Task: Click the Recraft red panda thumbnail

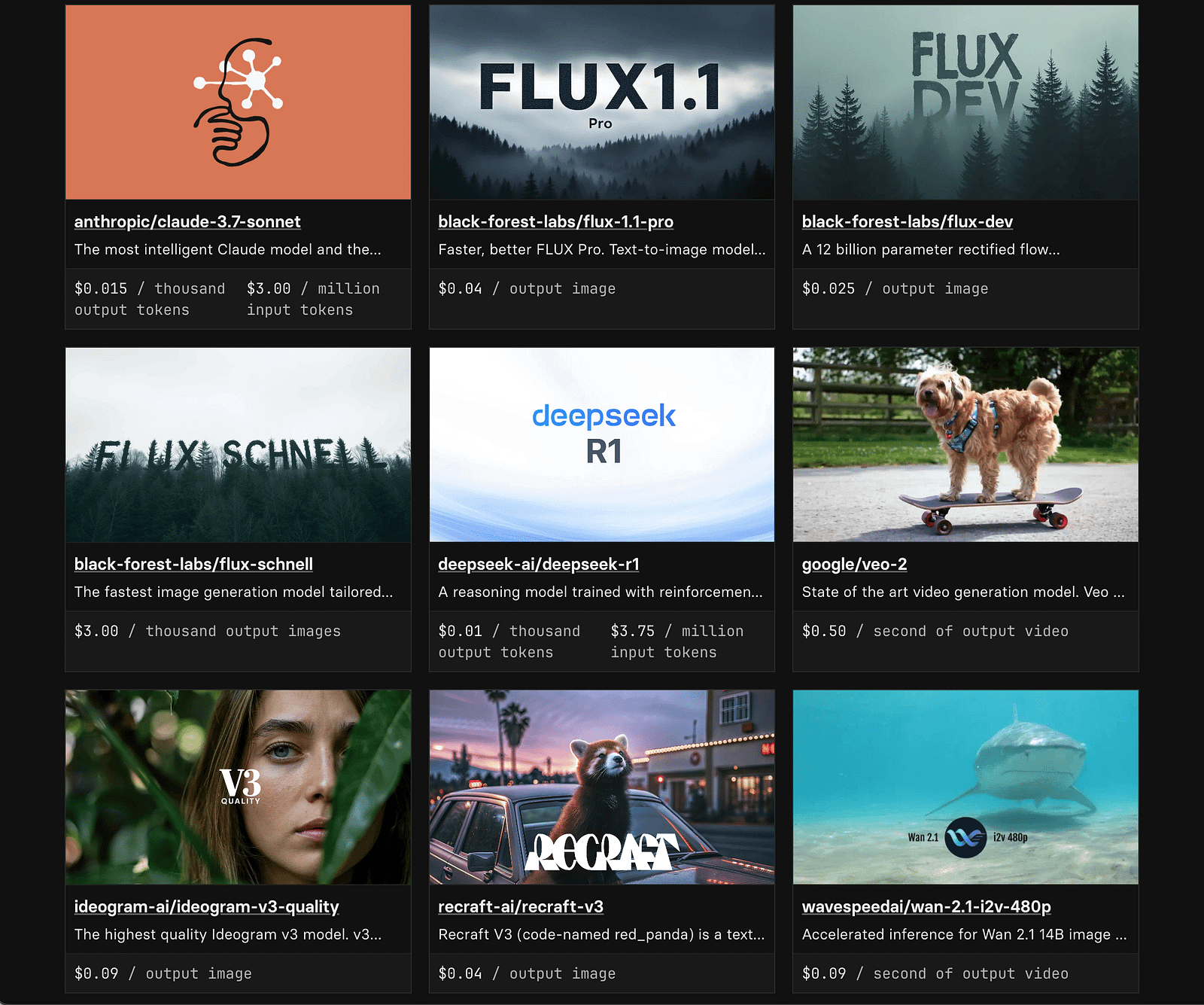Action: 602,787
